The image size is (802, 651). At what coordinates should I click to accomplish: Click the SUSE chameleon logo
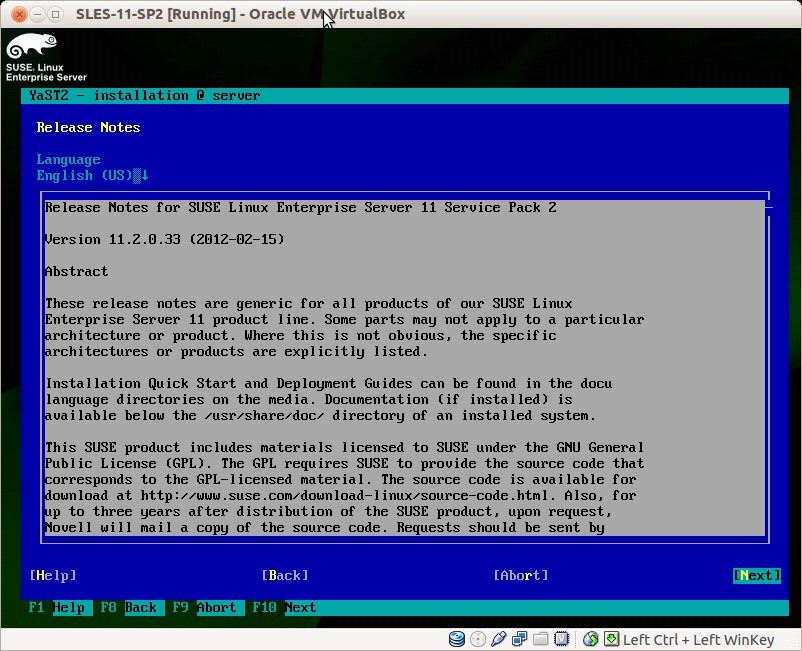click(32, 46)
